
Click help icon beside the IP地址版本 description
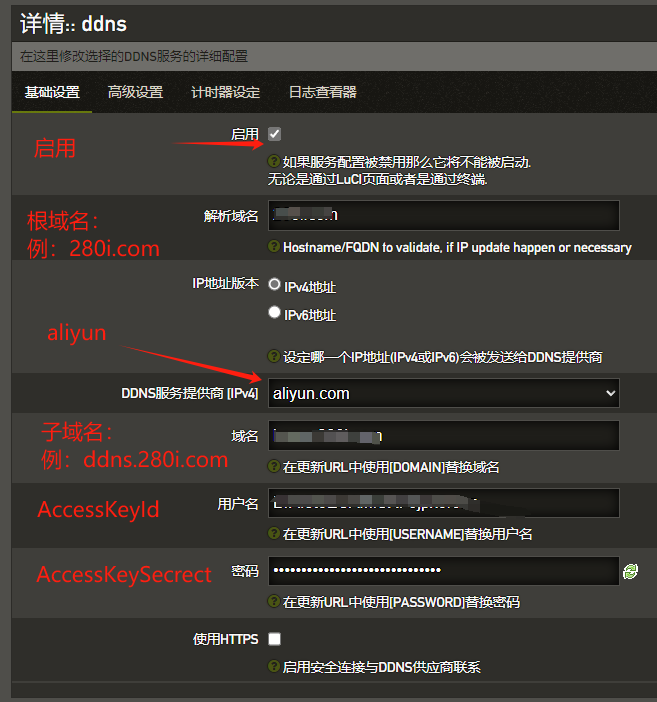(273, 356)
